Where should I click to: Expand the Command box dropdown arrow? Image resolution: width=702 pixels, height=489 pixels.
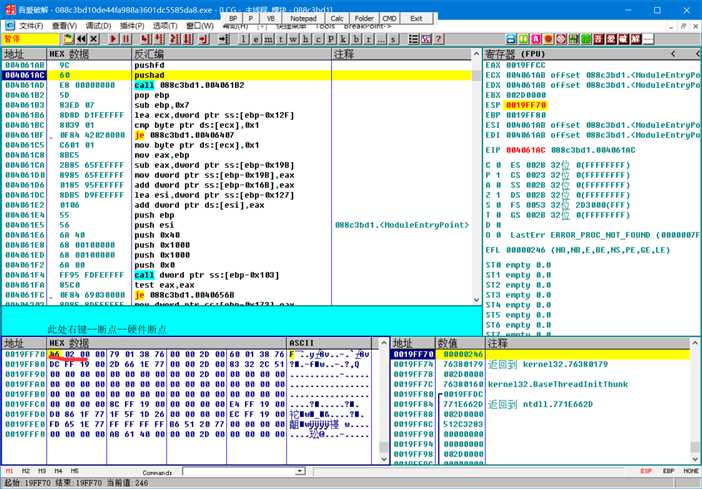[300, 471]
